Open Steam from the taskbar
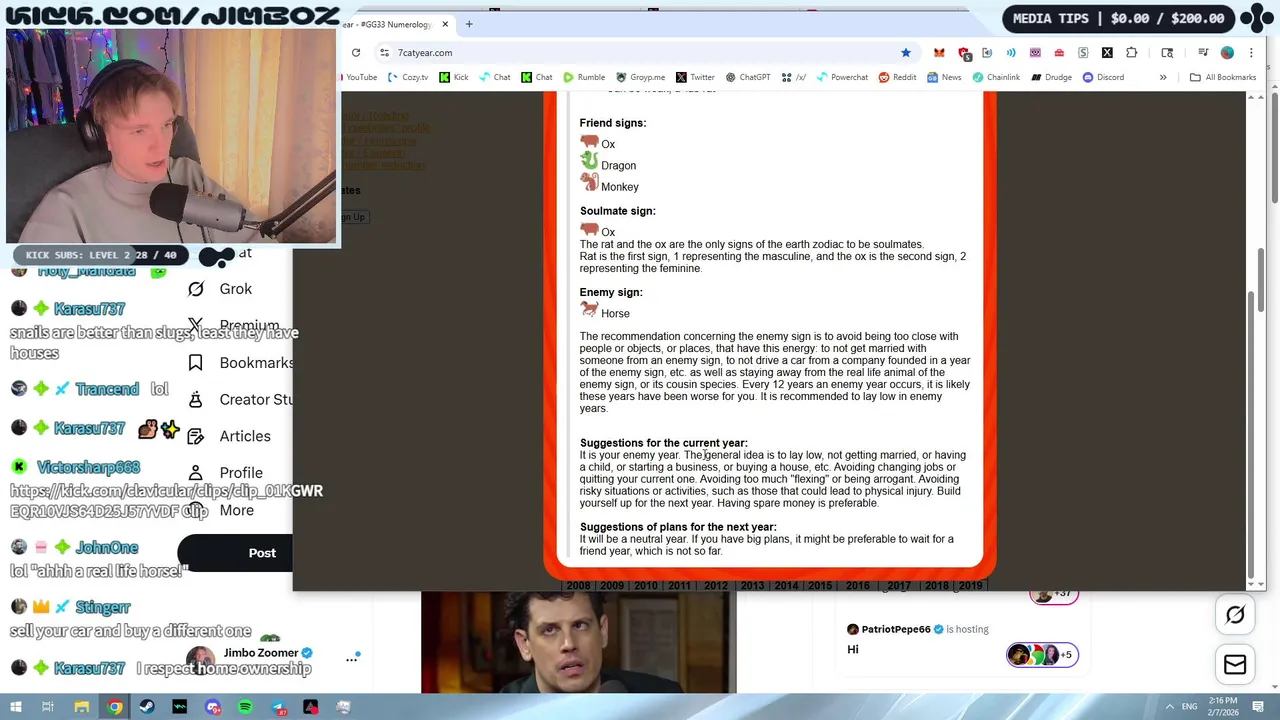The height and width of the screenshot is (720, 1280). point(147,707)
